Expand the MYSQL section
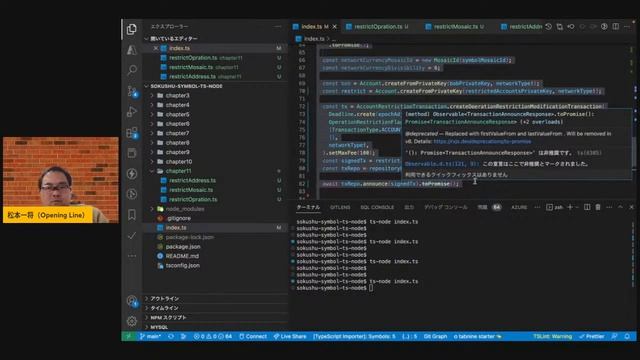Image resolution: width=640 pixels, height=360 pixels. (216, 327)
